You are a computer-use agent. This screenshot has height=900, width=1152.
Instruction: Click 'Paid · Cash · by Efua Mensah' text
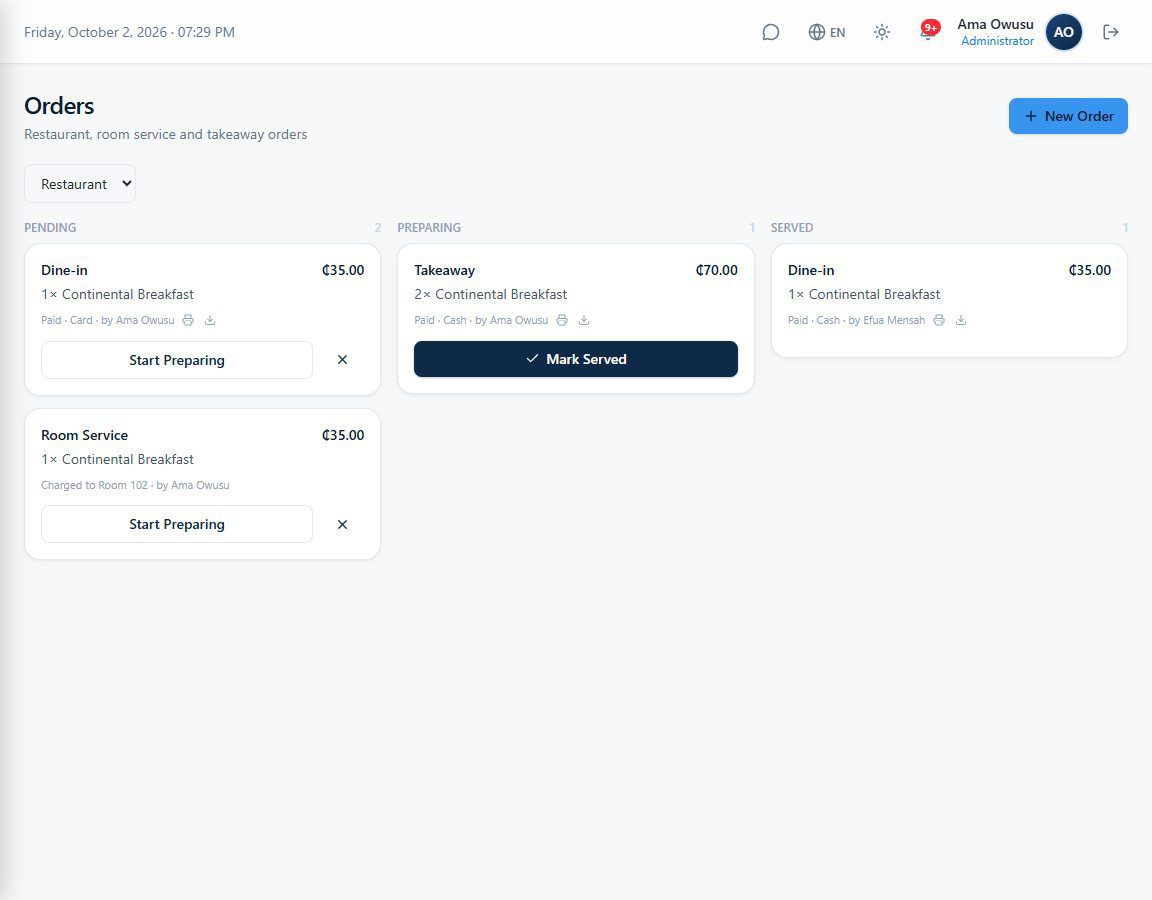pos(857,320)
